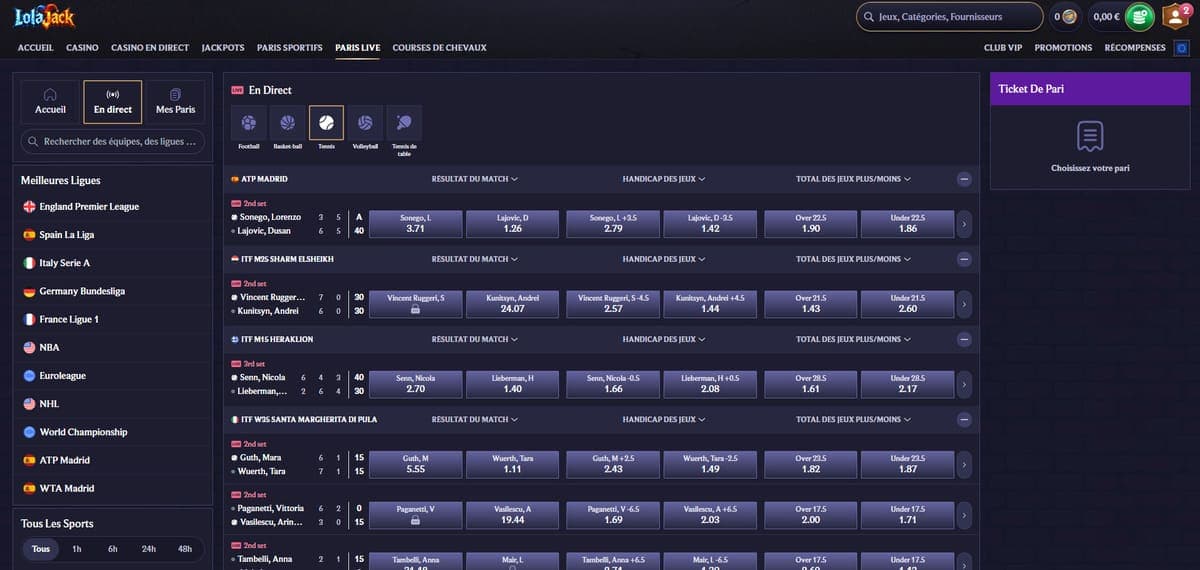The width and height of the screenshot is (1200, 570).
Task: Open the user profile avatar with notifications
Action: tap(1175, 16)
